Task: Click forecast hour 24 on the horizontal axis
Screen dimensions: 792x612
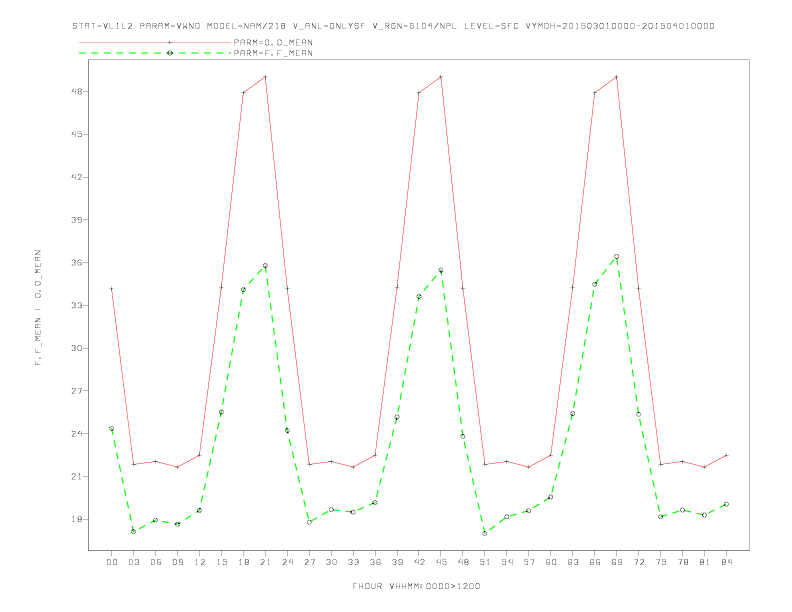Action: pyautogui.click(x=287, y=562)
